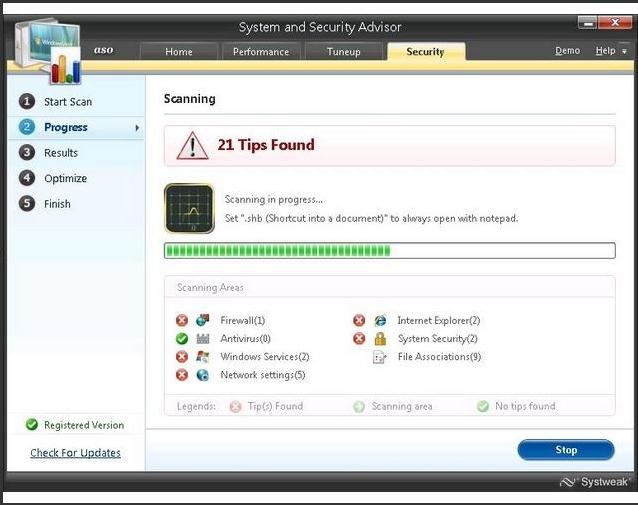638x505 pixels.
Task: Click the 'Internet Explorer(2)' label
Action: 439,321
